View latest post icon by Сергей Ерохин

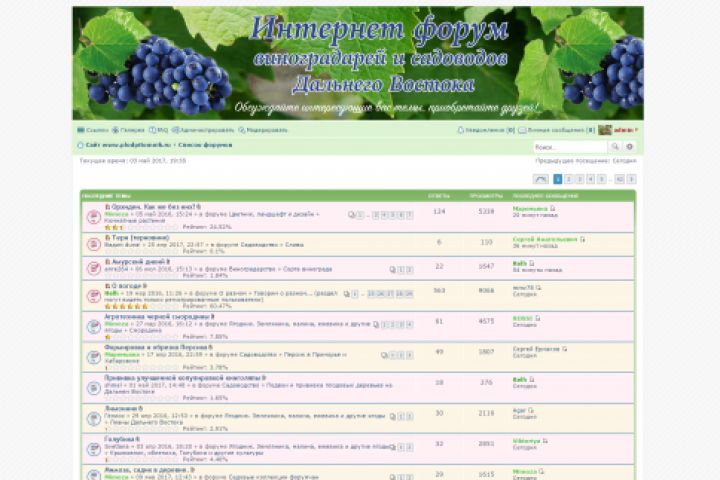(564, 349)
